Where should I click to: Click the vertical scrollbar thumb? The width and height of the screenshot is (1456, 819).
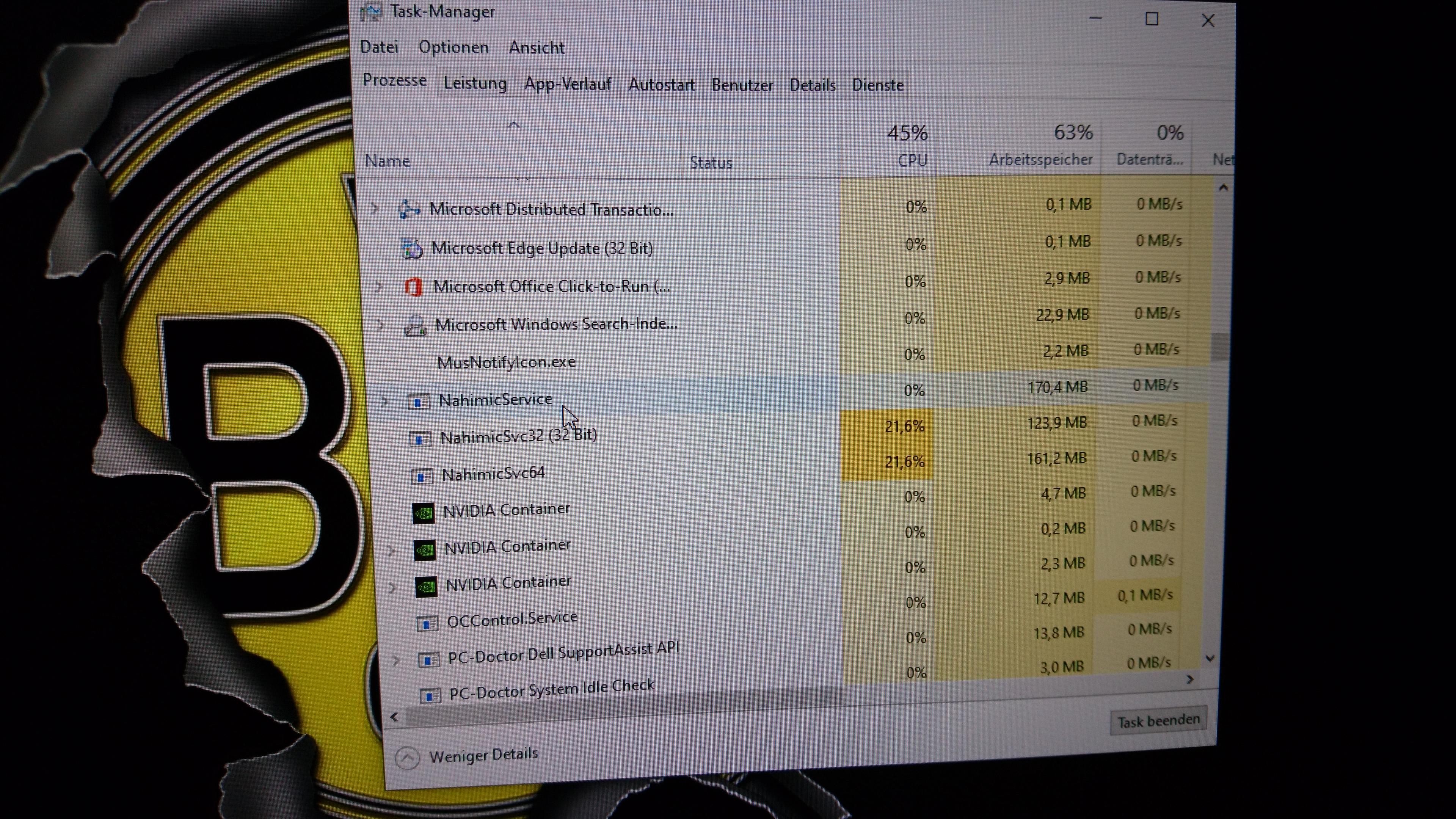(x=1220, y=347)
